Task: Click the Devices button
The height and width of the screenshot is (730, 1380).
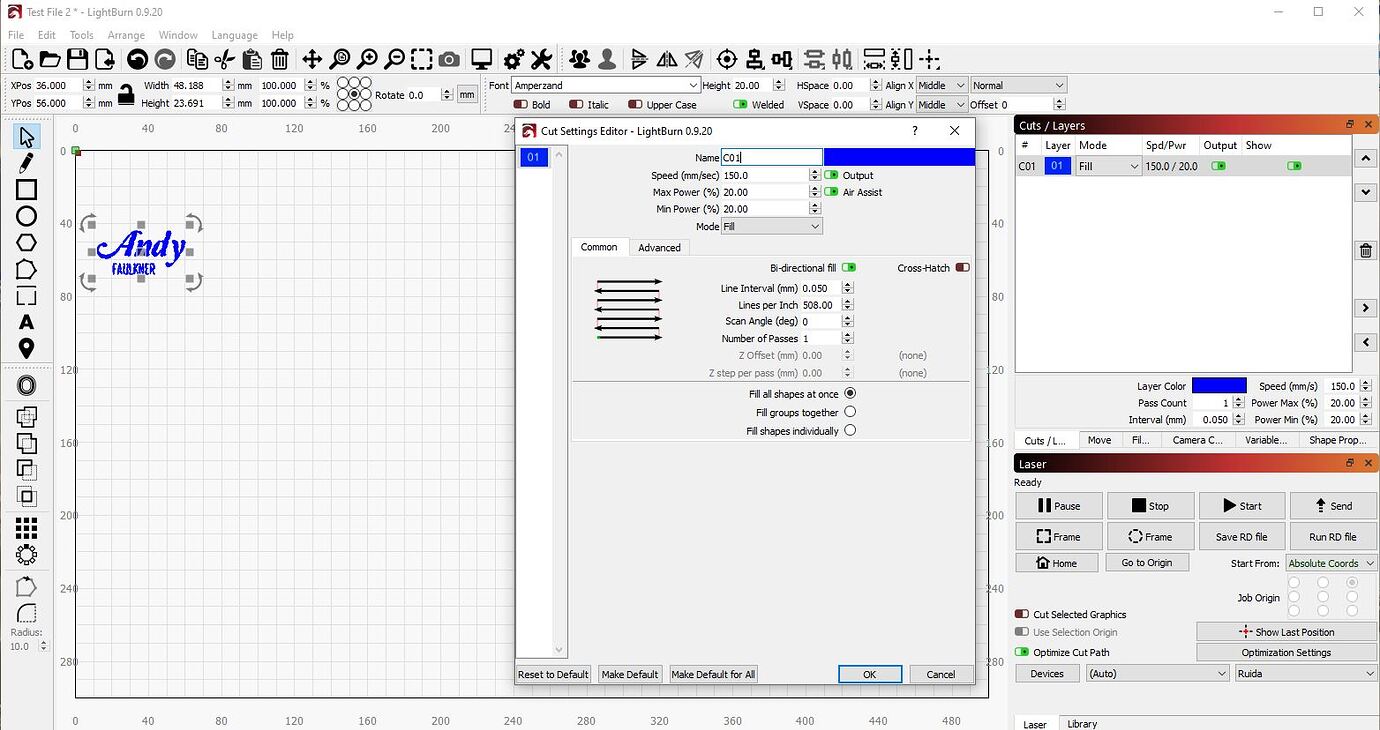Action: pyautogui.click(x=1047, y=674)
